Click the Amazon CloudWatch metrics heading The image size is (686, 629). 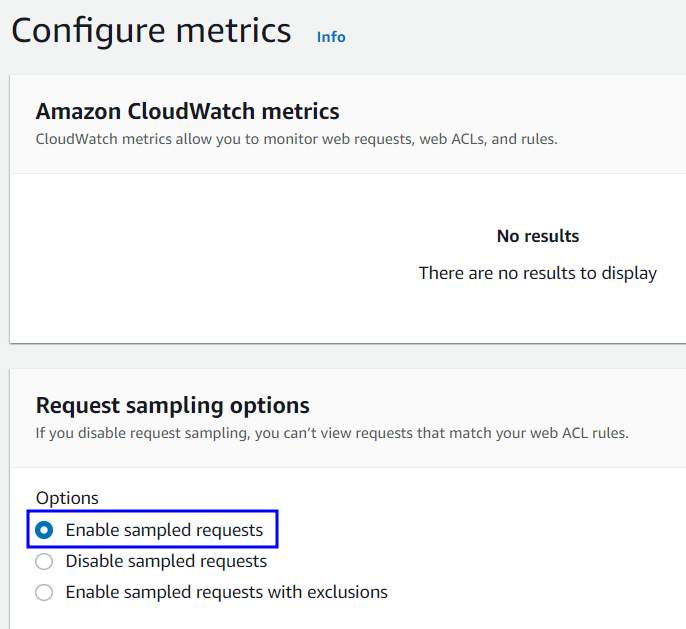[187, 111]
